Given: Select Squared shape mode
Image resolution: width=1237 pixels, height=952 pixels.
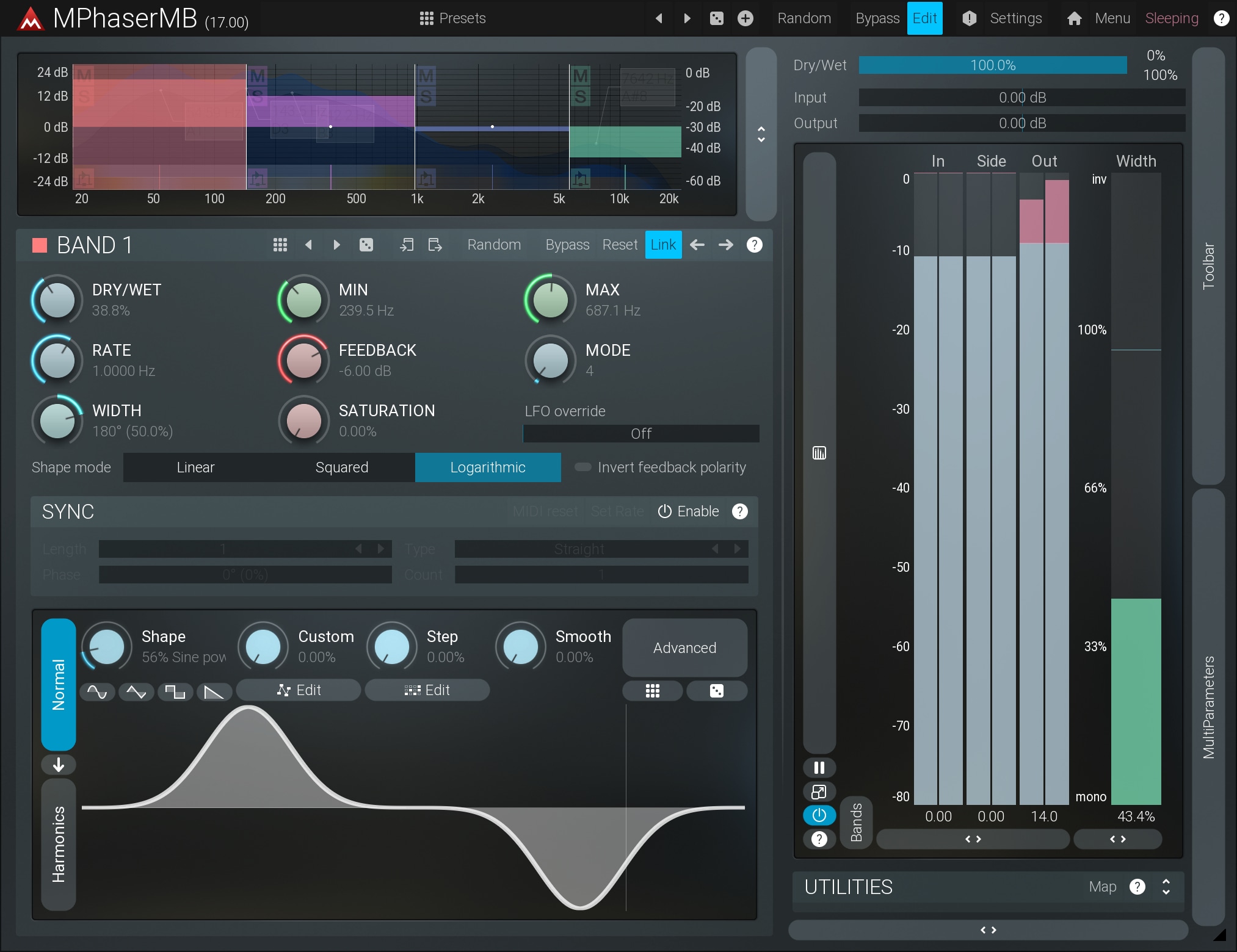Looking at the screenshot, I should [341, 467].
